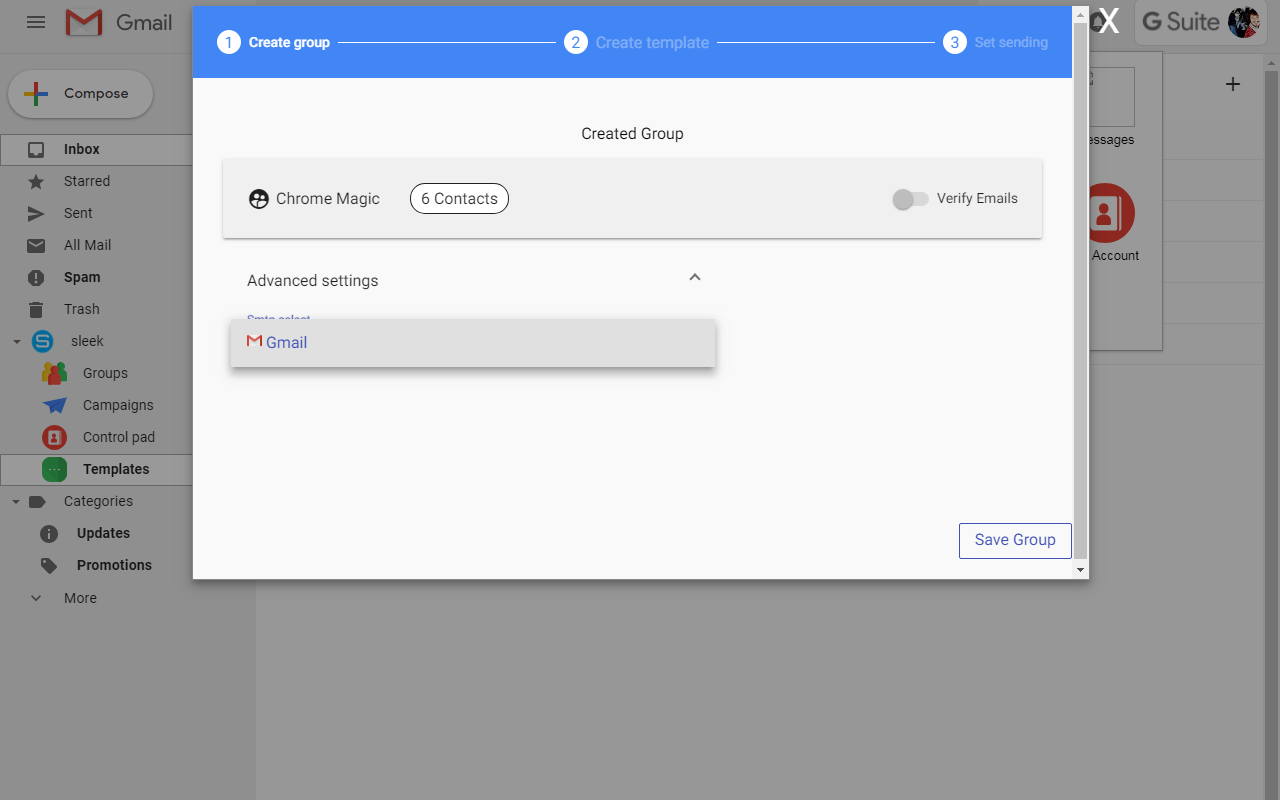Screen dimensions: 1280x800
Task: Select Gmail in the SMTP dropdown
Action: (473, 342)
